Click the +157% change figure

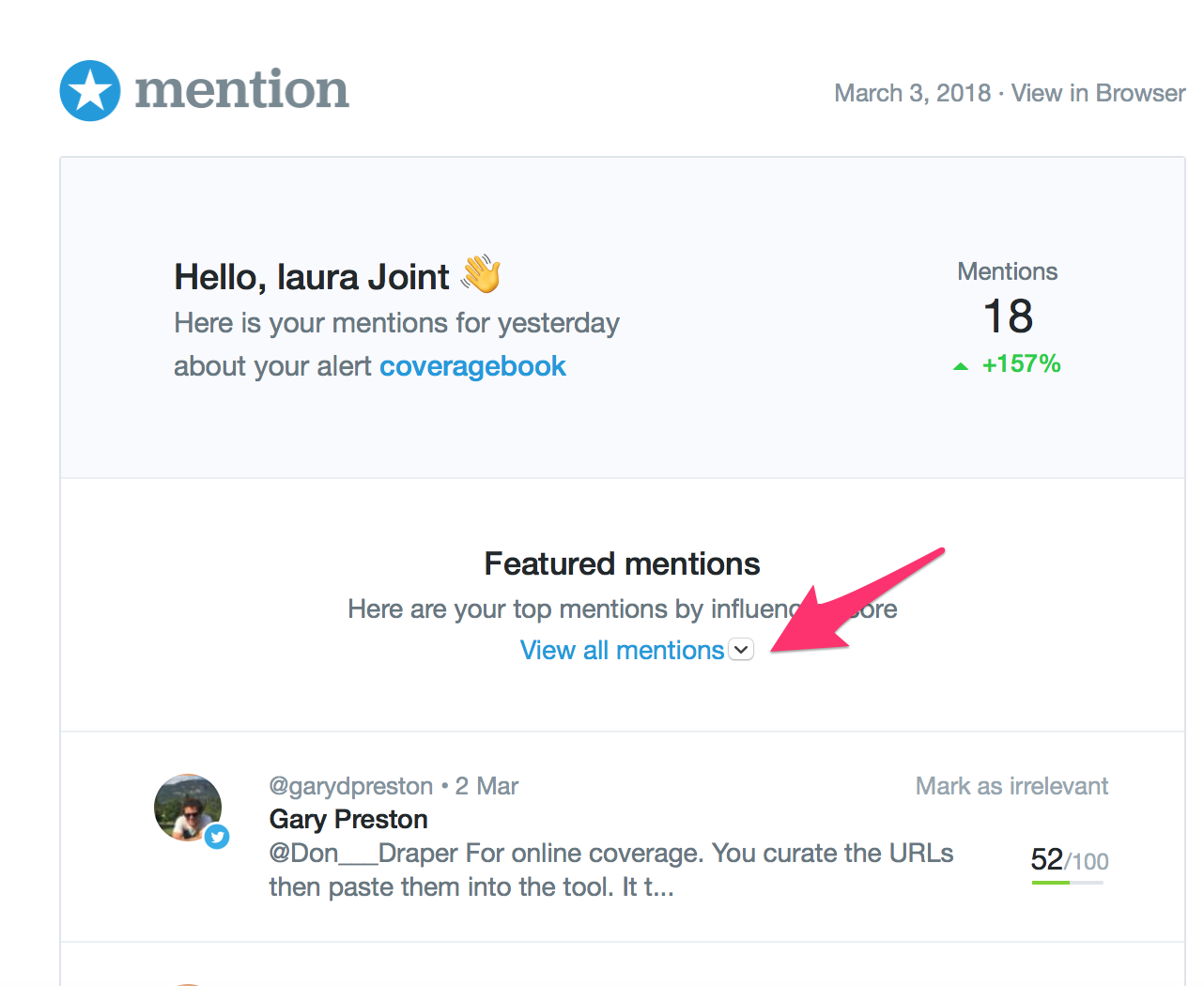point(1021,364)
